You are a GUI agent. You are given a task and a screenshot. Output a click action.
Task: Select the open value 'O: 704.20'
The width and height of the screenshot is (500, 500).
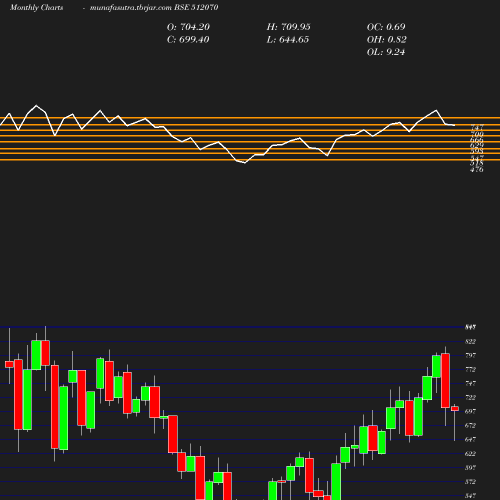[188, 27]
